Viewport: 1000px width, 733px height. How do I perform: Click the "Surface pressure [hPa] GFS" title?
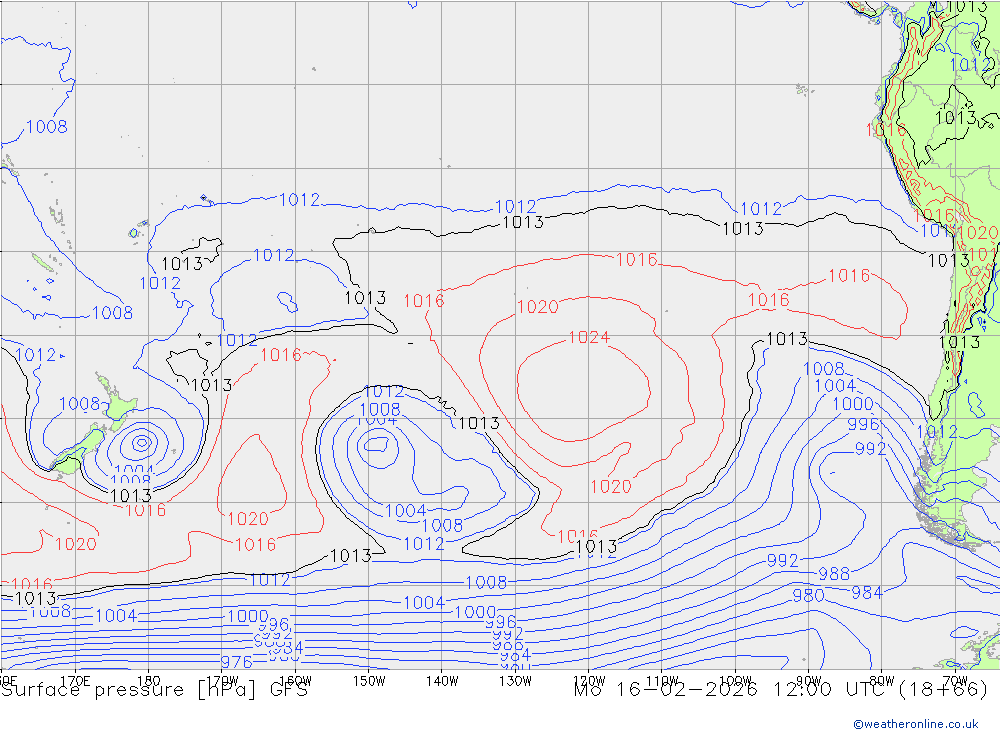click(154, 690)
